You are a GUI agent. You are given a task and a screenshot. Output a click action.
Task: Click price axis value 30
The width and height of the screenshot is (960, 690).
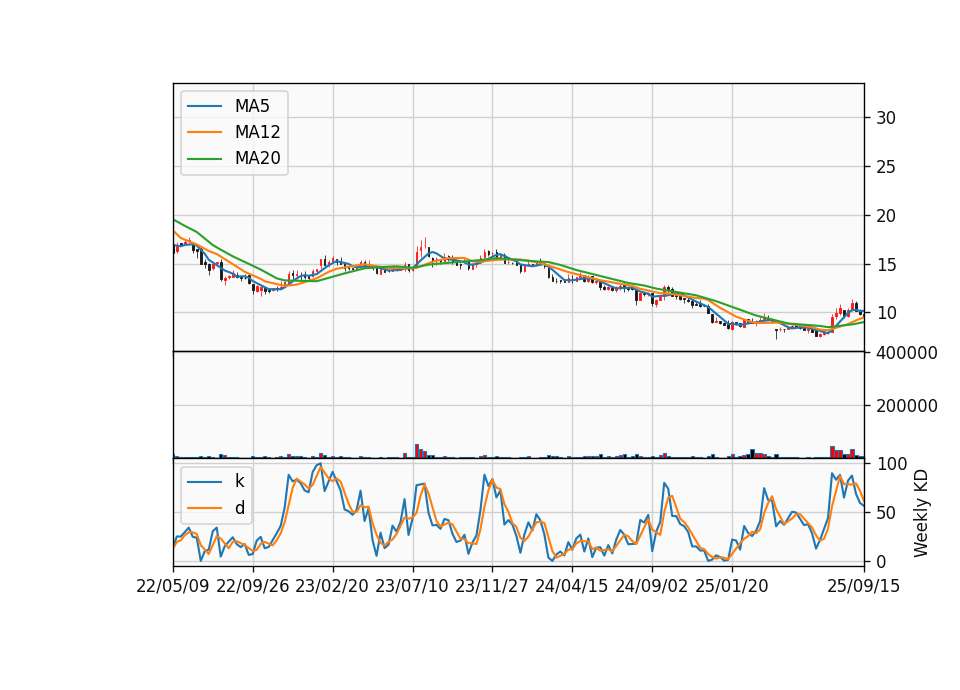click(x=886, y=118)
